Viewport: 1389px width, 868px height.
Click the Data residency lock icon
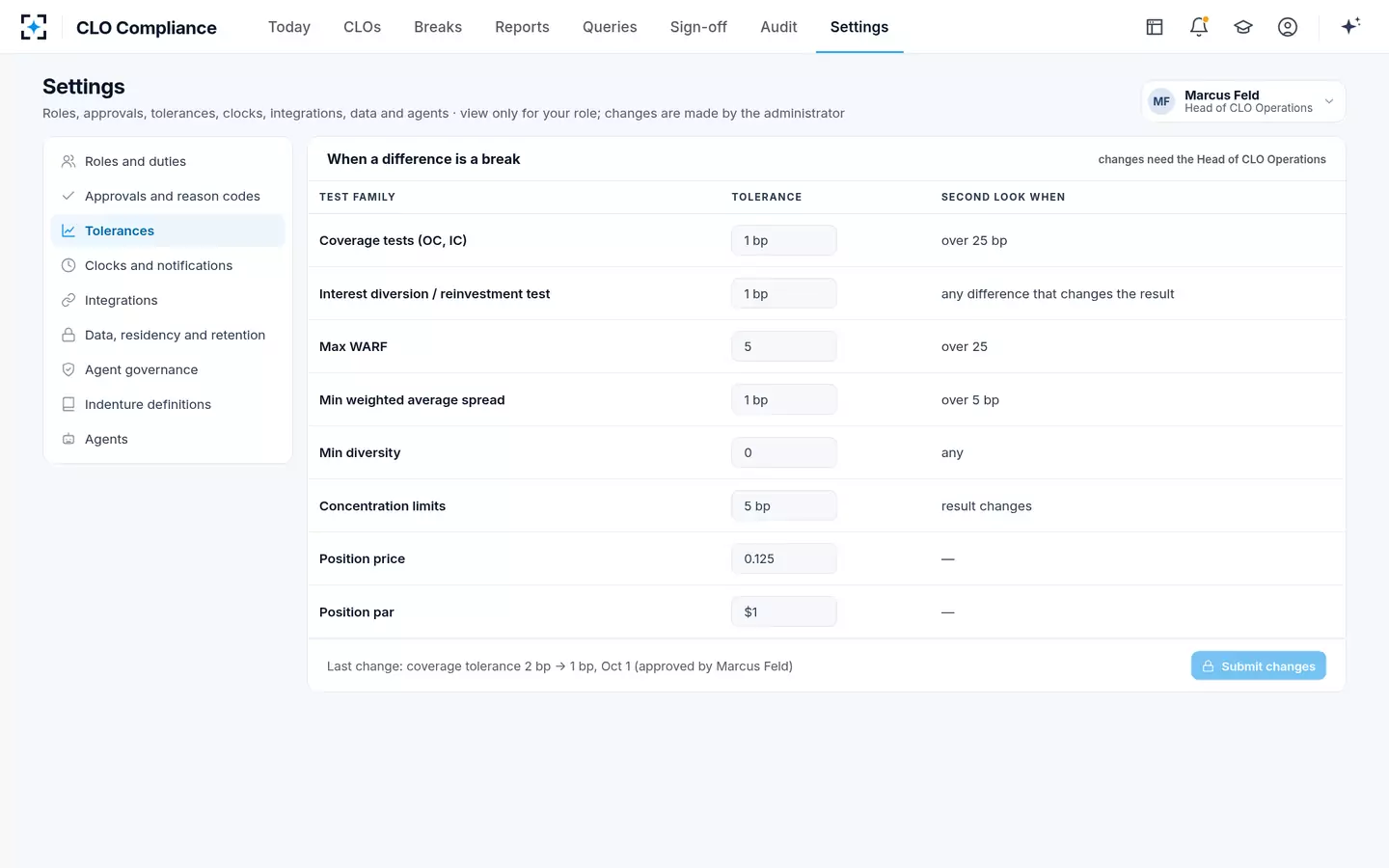(68, 335)
